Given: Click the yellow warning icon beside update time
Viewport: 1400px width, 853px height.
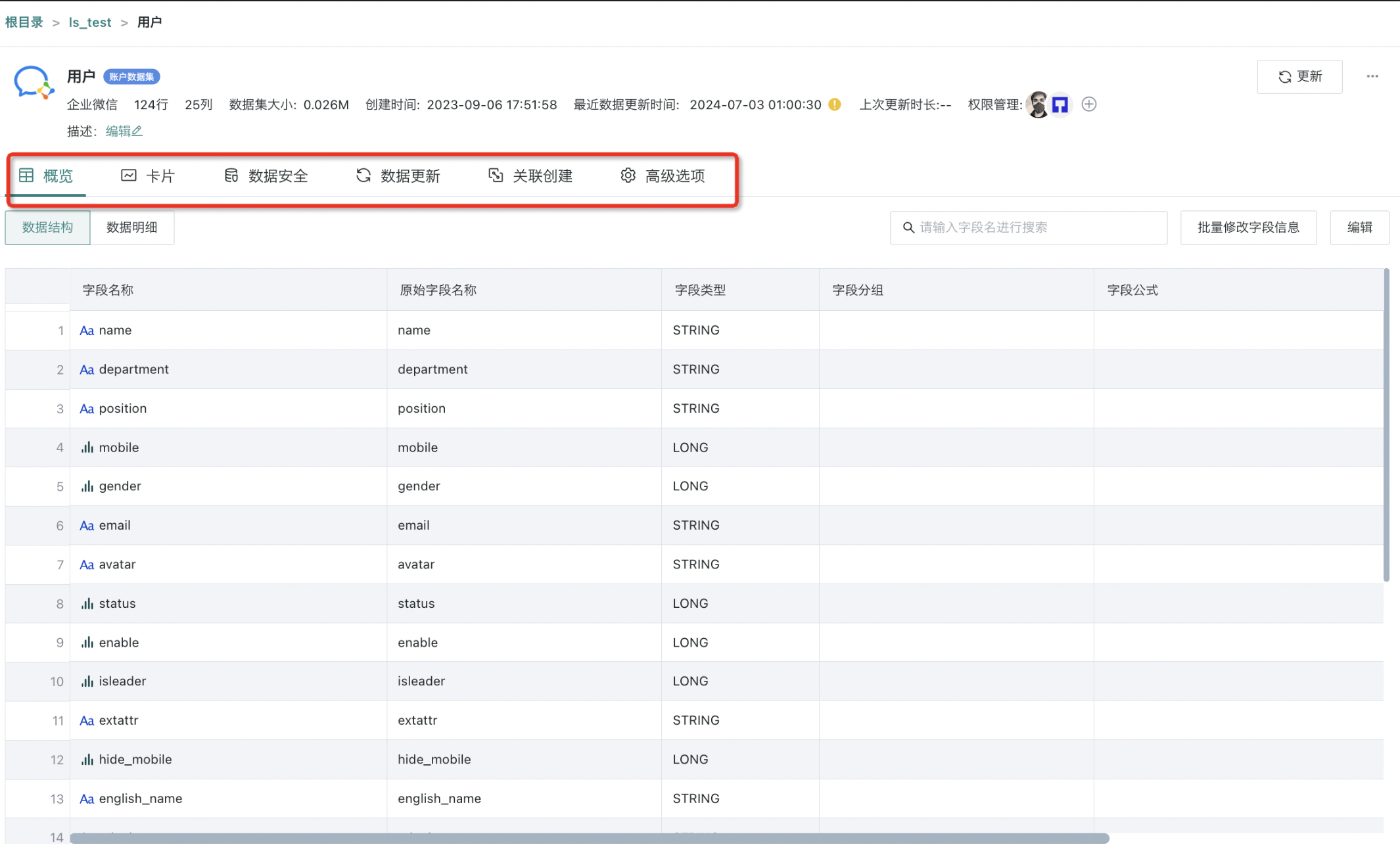Looking at the screenshot, I should [835, 104].
